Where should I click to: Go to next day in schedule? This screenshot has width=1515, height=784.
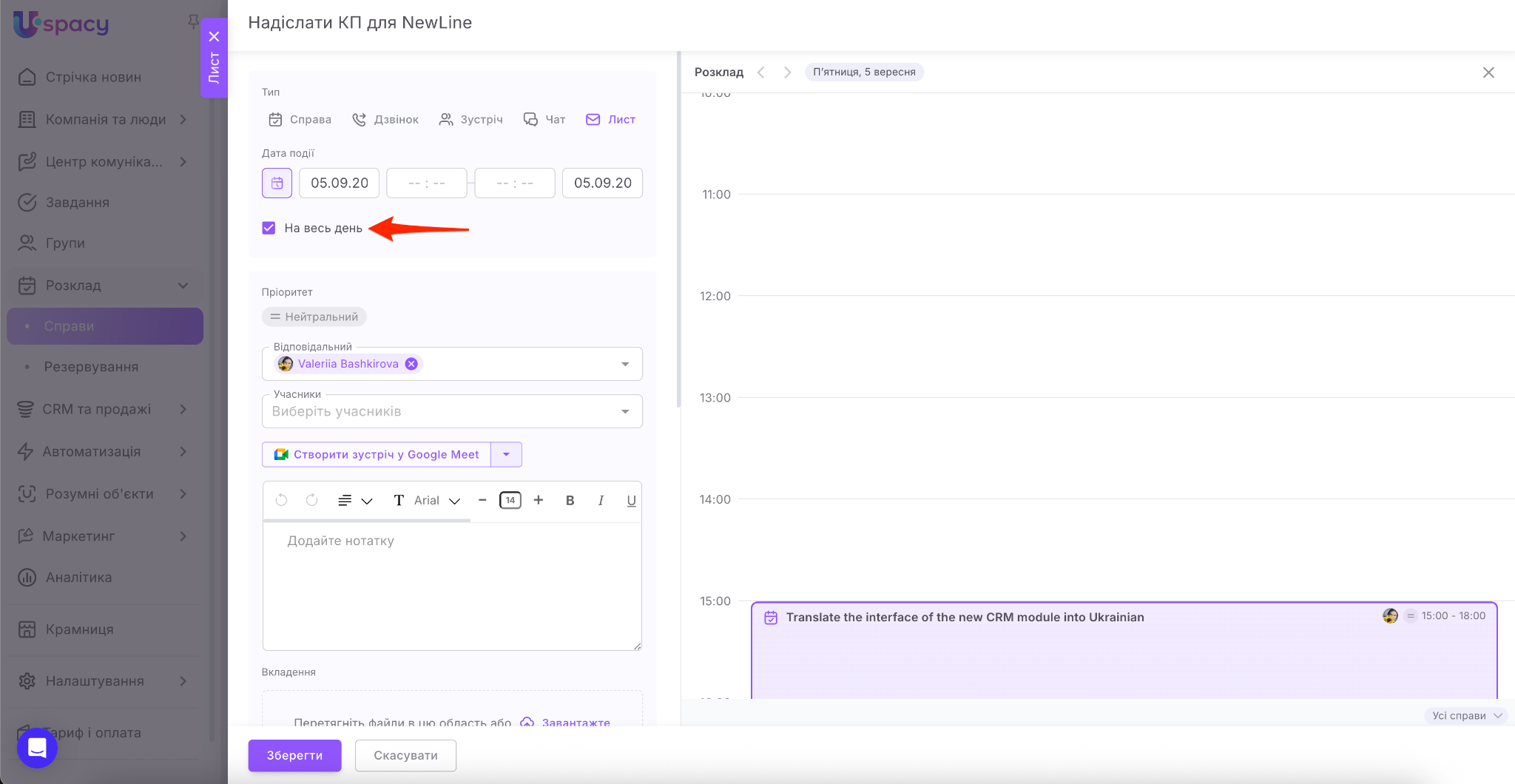tap(787, 72)
